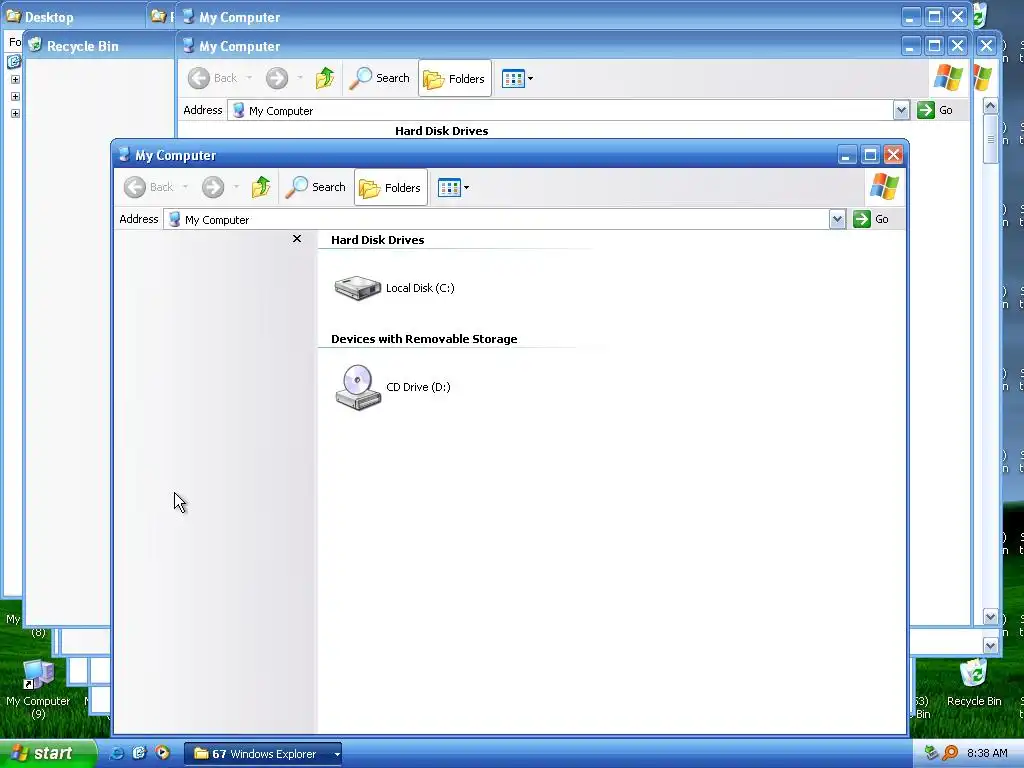This screenshot has height=768, width=1024.
Task: Open Forward history dropdown arrow in front window
Action: (236, 187)
